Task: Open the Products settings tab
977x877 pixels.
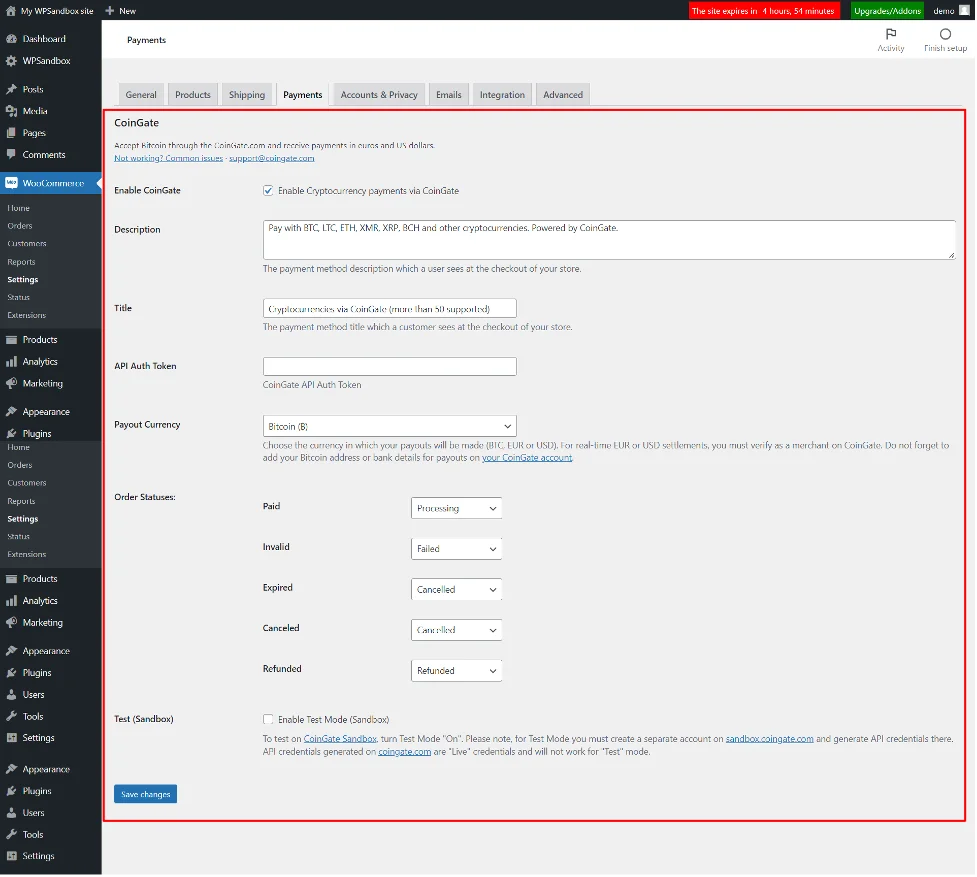Action: [x=193, y=95]
